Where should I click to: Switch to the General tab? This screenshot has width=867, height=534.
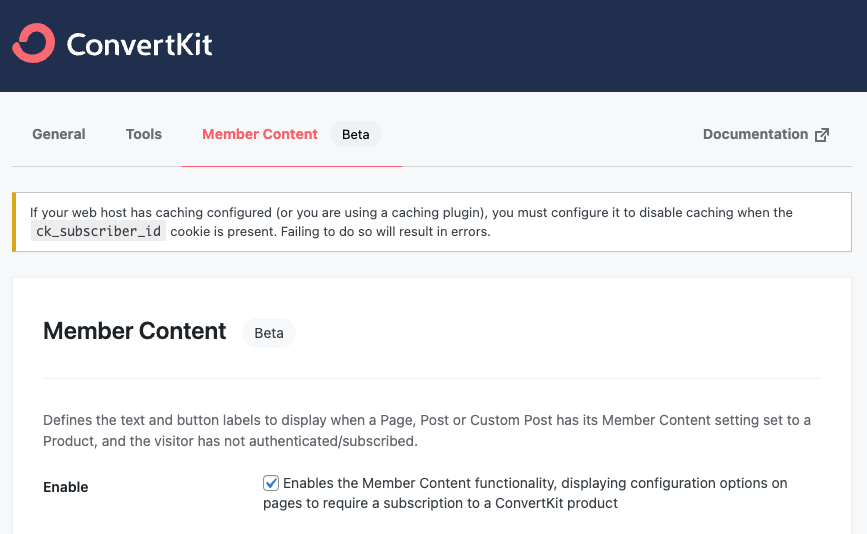point(59,134)
